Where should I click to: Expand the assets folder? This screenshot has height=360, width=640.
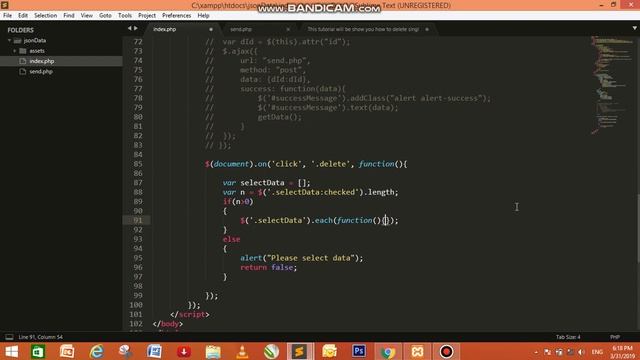tap(15, 51)
